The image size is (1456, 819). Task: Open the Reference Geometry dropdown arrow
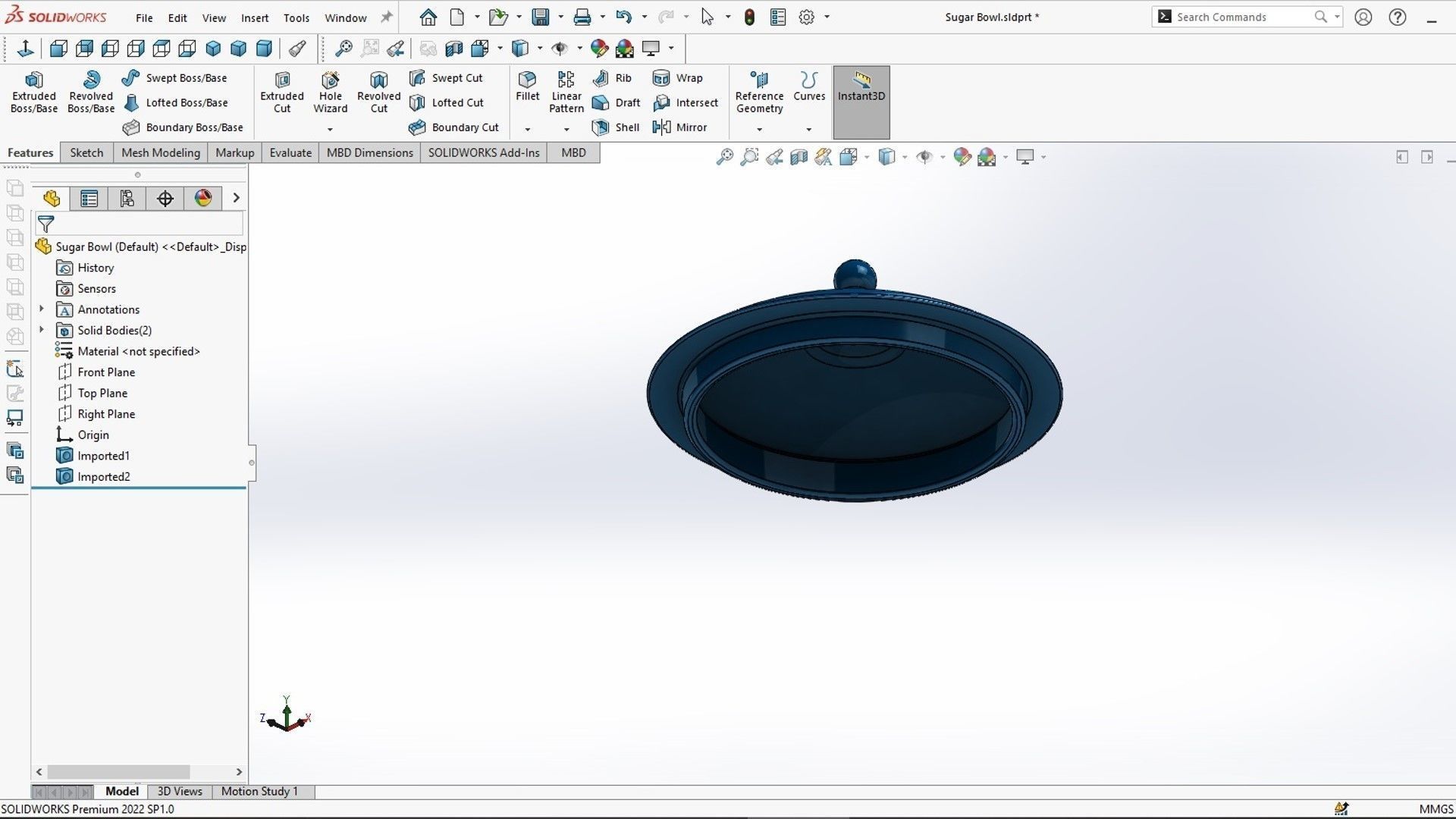[759, 130]
